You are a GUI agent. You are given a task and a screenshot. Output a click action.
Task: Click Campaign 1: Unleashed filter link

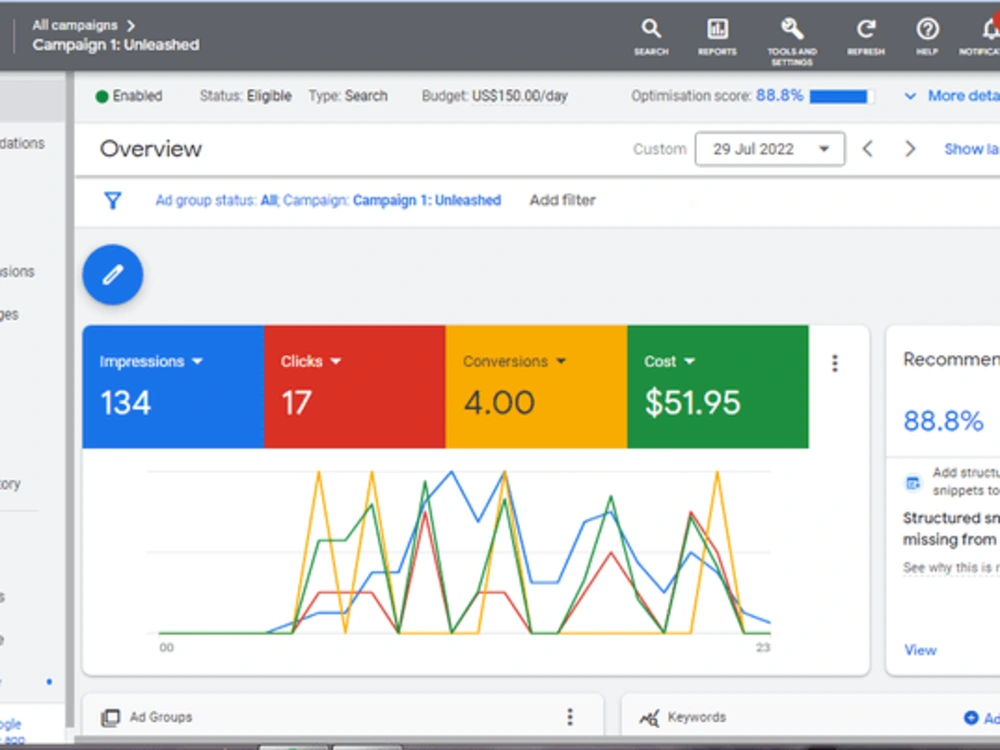[427, 200]
